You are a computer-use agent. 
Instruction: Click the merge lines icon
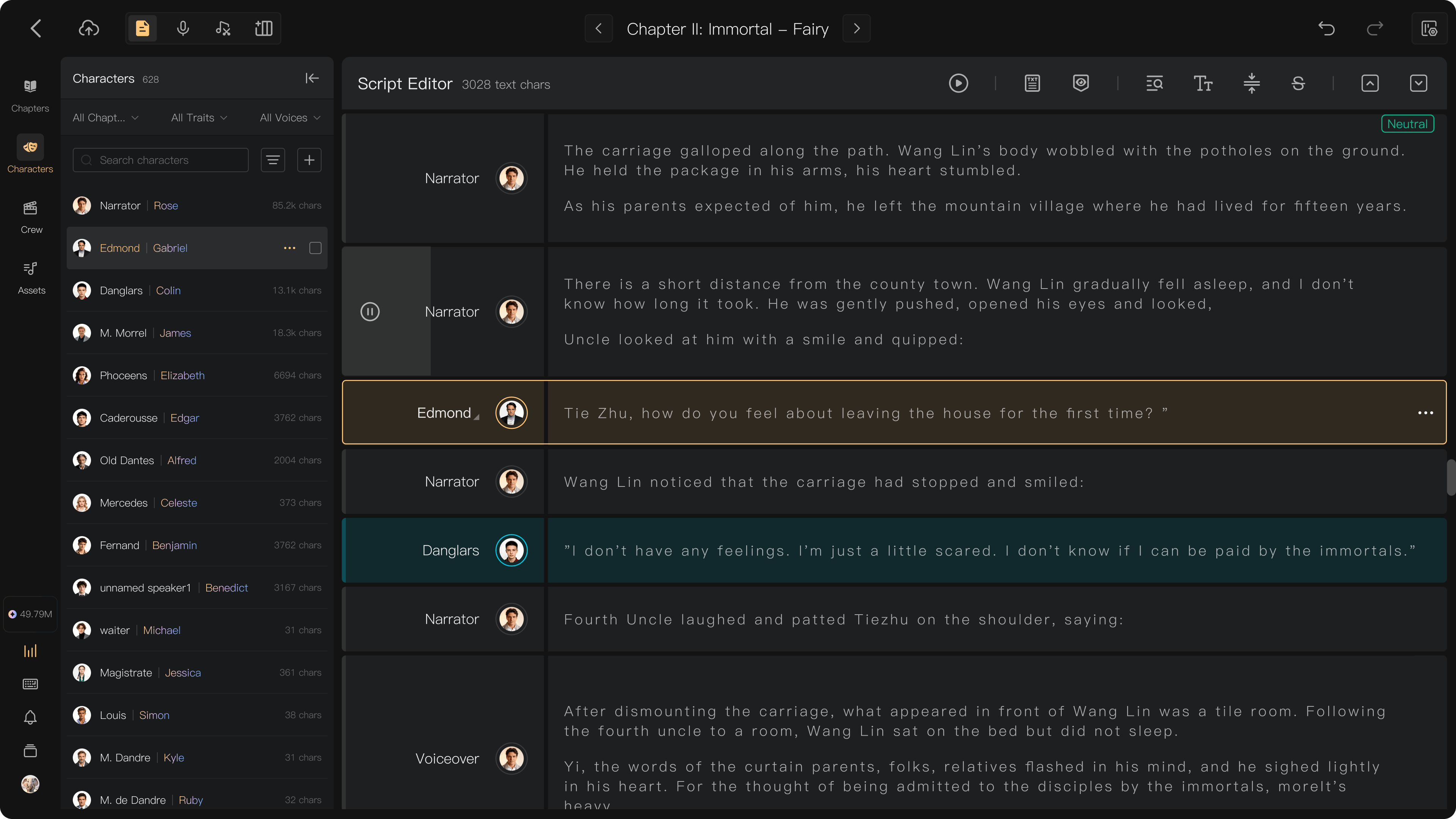coord(1251,84)
